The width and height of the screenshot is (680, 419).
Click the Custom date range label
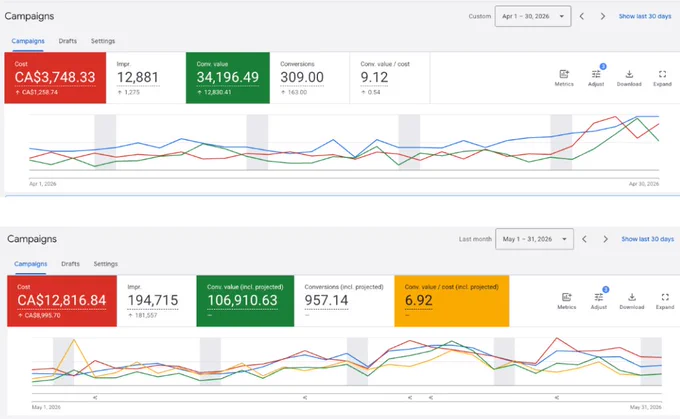point(480,16)
